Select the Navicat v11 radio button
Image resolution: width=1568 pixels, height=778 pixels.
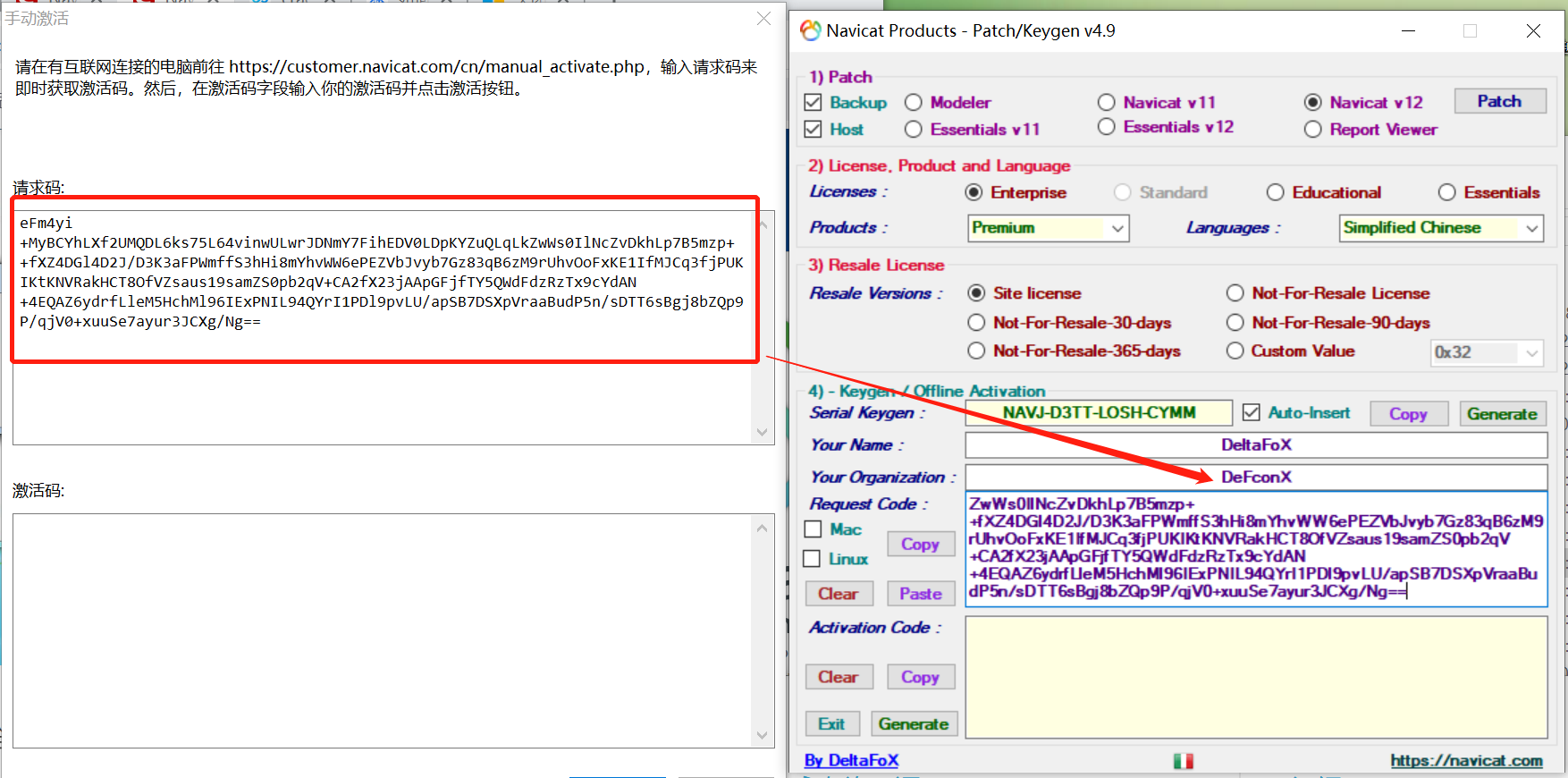pyautogui.click(x=1107, y=103)
